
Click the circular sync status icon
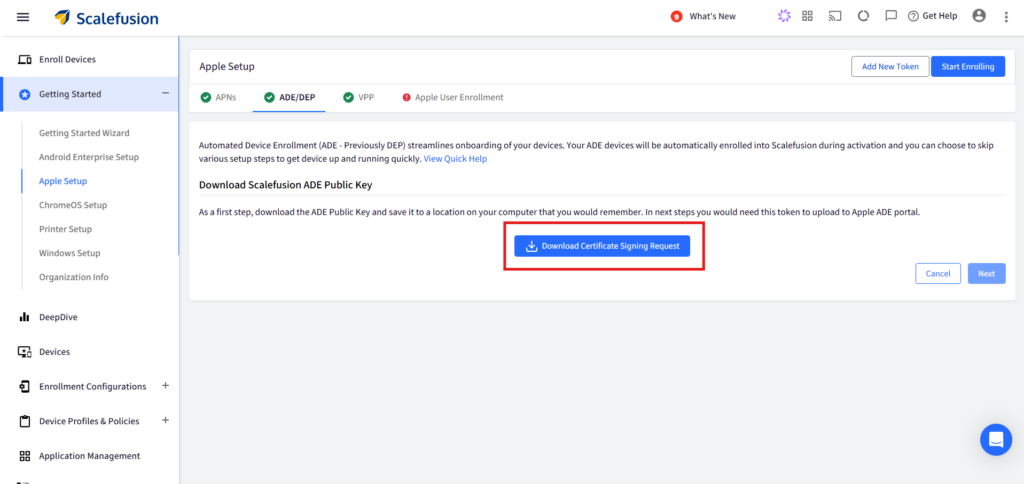[863, 16]
